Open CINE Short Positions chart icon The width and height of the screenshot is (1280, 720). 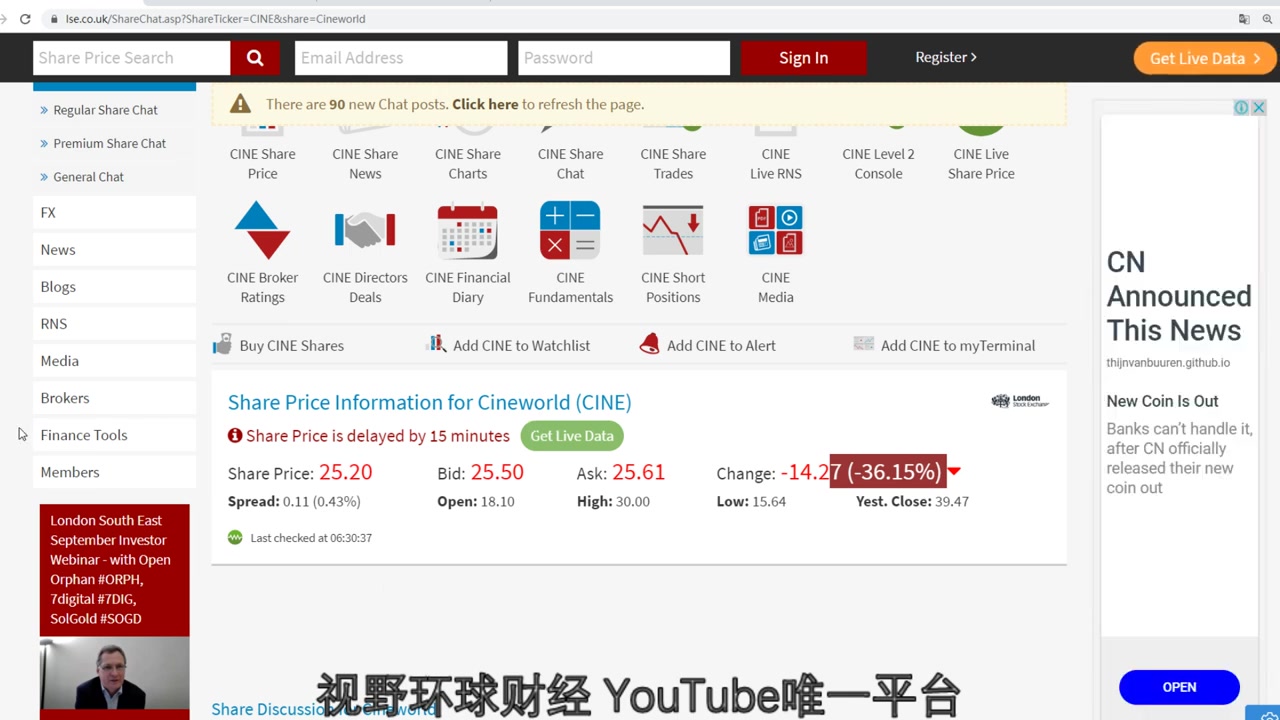[673, 231]
